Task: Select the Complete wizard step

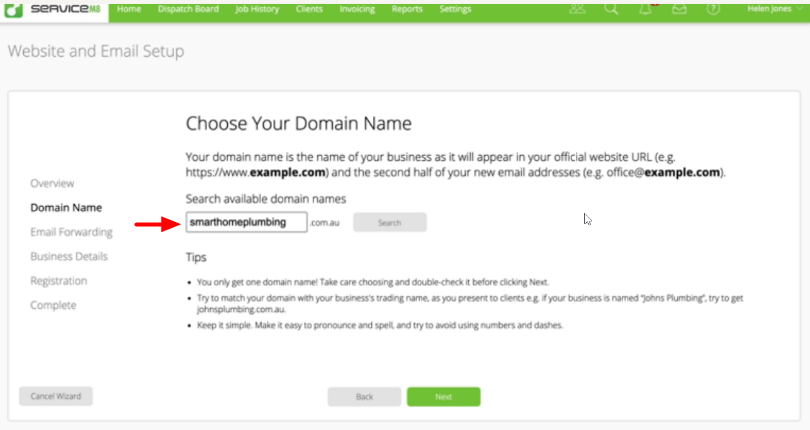Action: pos(53,305)
